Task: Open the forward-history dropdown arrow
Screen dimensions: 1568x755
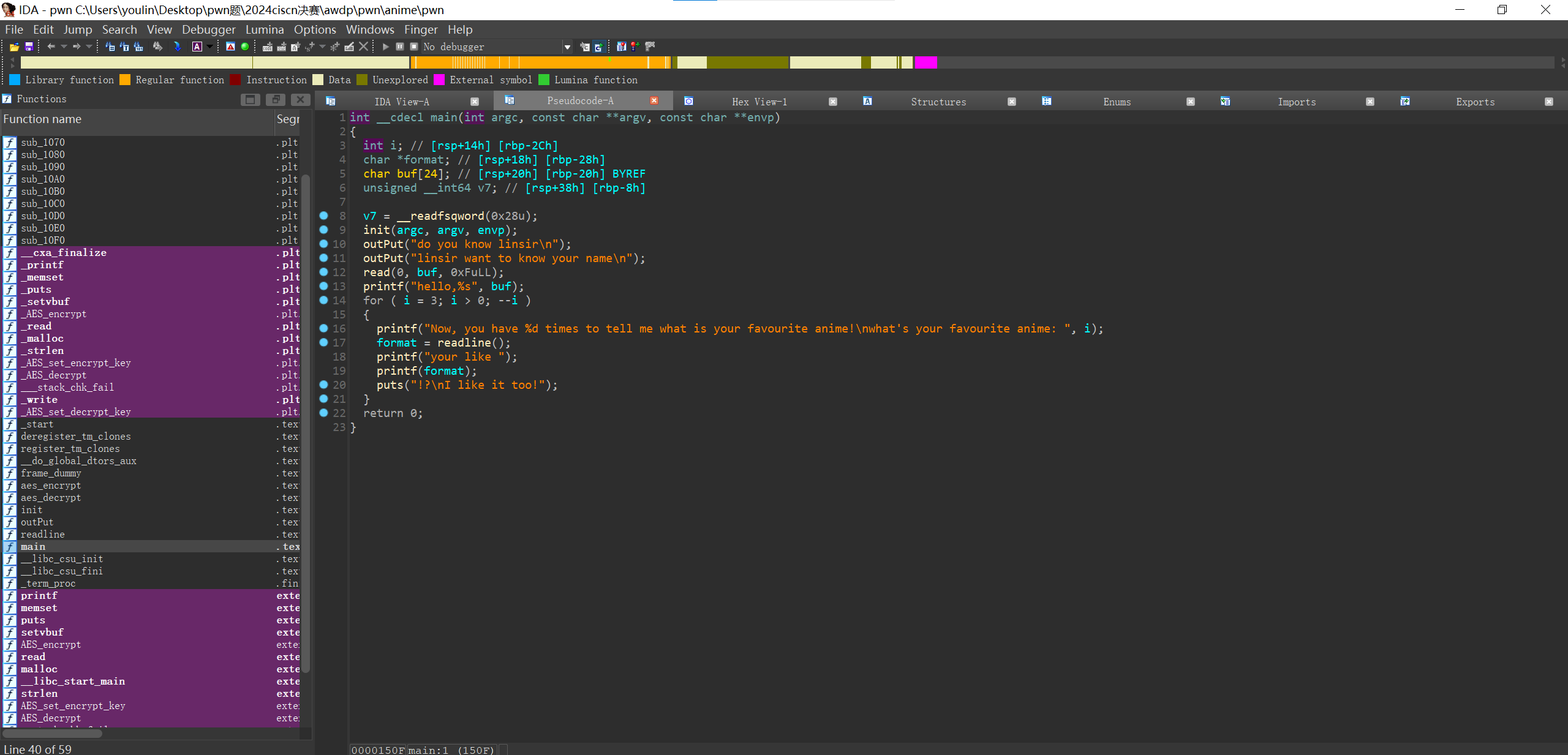Action: tap(89, 47)
